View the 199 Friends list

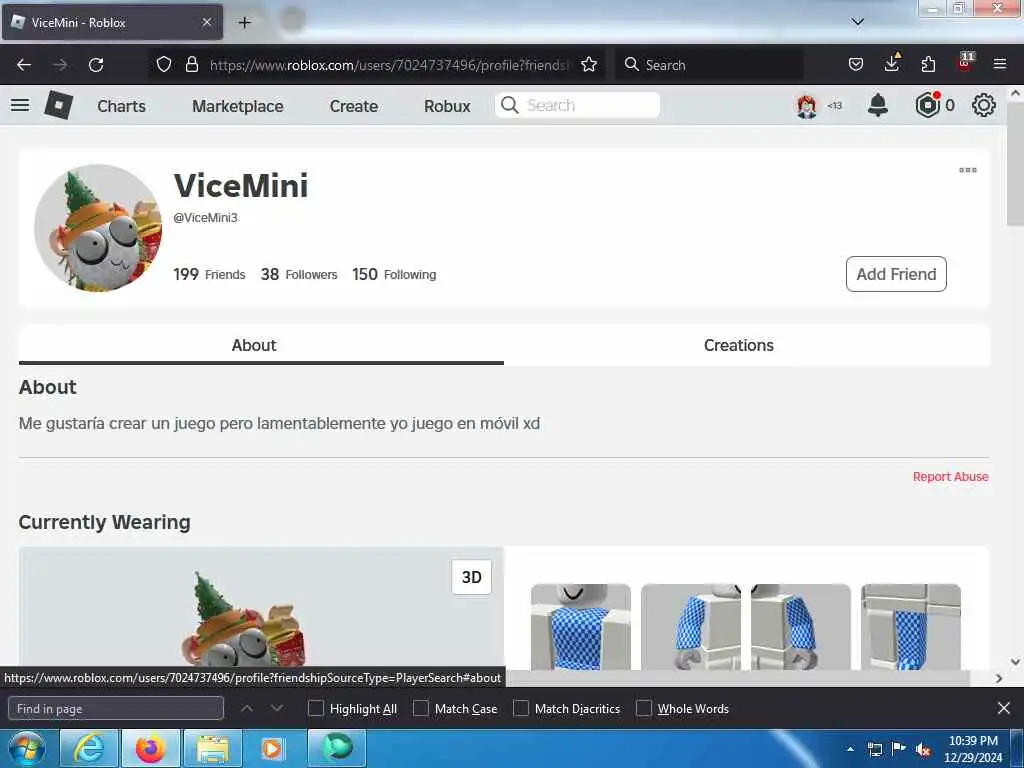209,274
